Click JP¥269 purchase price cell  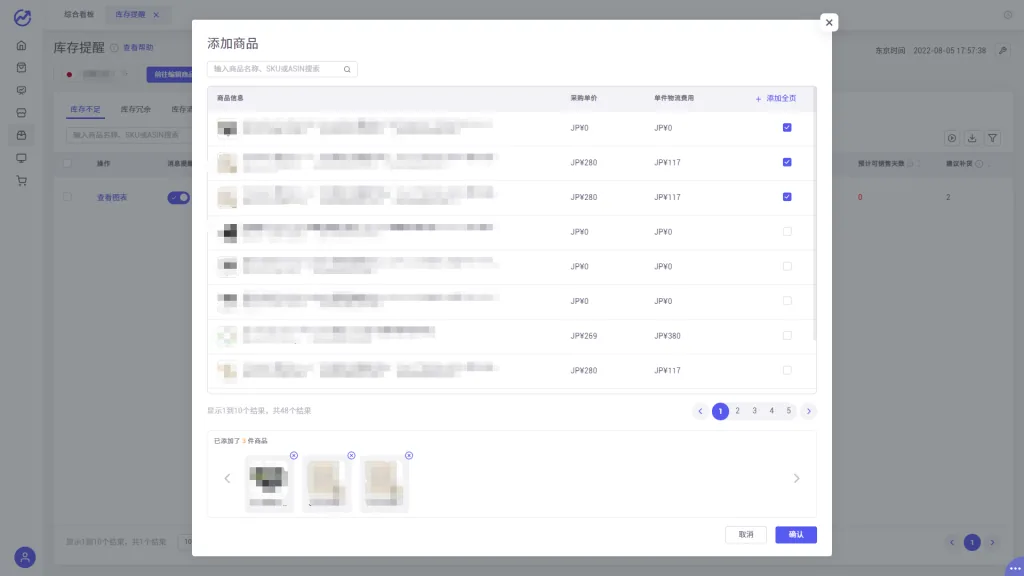click(584, 336)
